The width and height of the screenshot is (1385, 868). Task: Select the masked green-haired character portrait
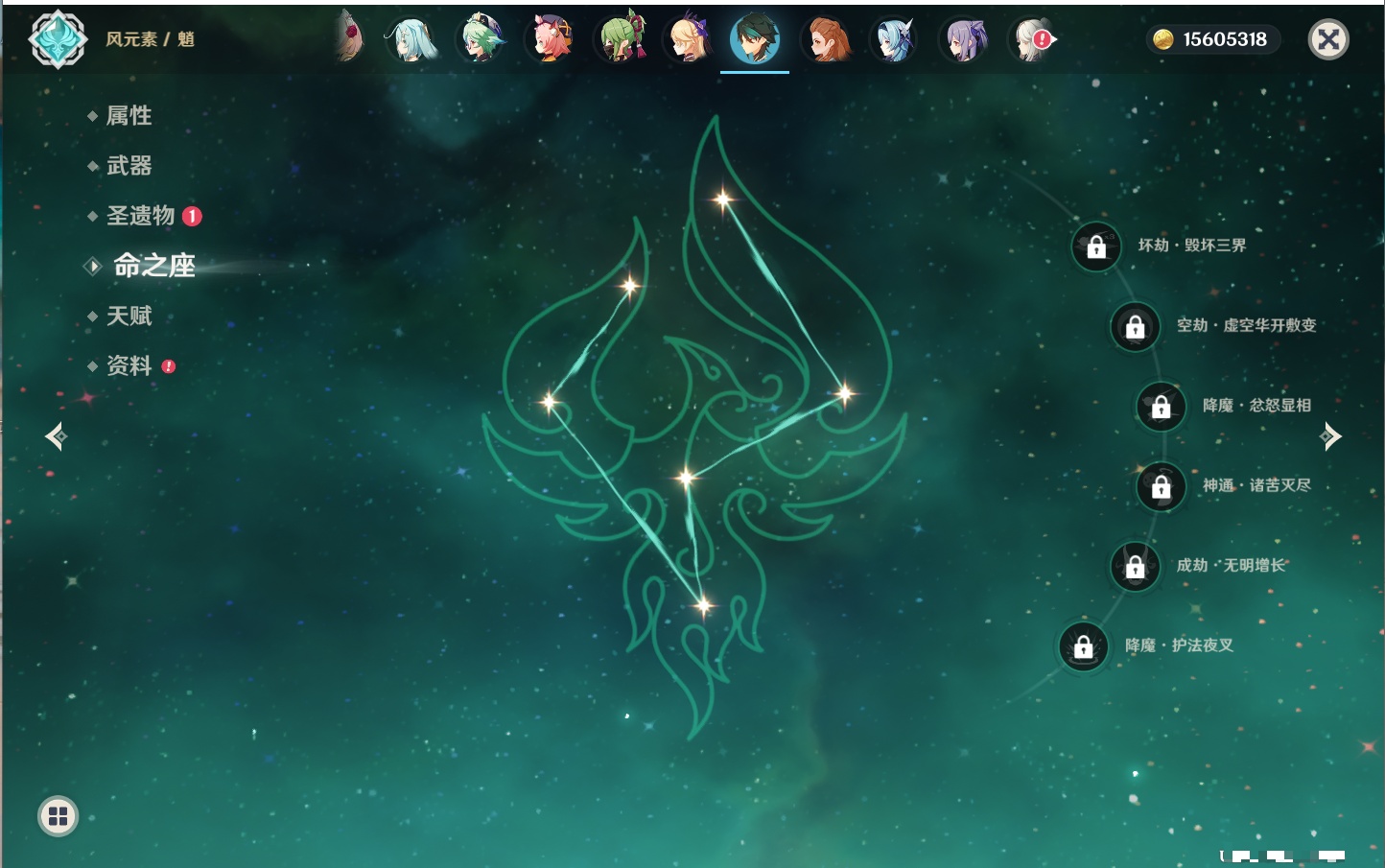coord(621,39)
